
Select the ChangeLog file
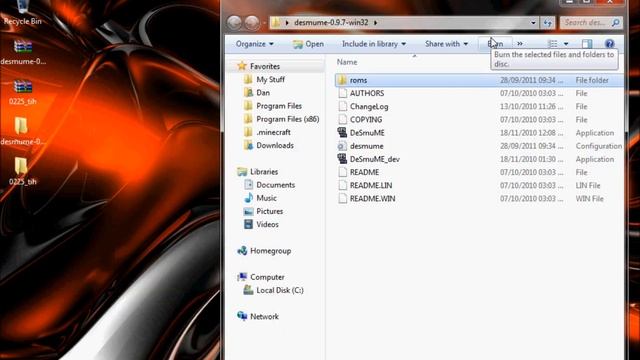click(369, 107)
